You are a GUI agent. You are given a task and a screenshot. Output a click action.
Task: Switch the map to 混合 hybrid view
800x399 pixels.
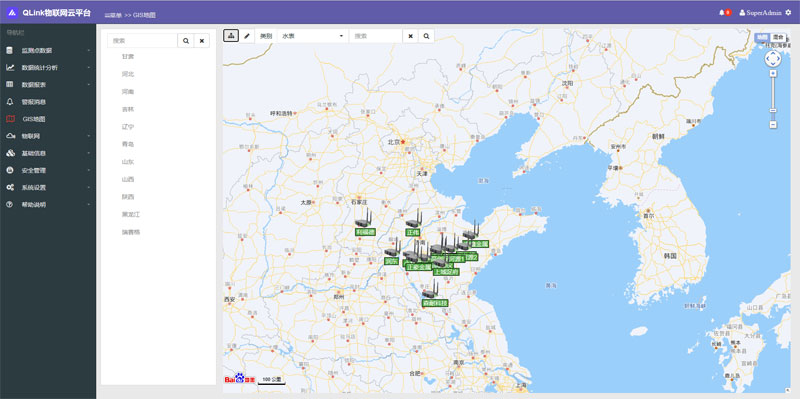(778, 37)
